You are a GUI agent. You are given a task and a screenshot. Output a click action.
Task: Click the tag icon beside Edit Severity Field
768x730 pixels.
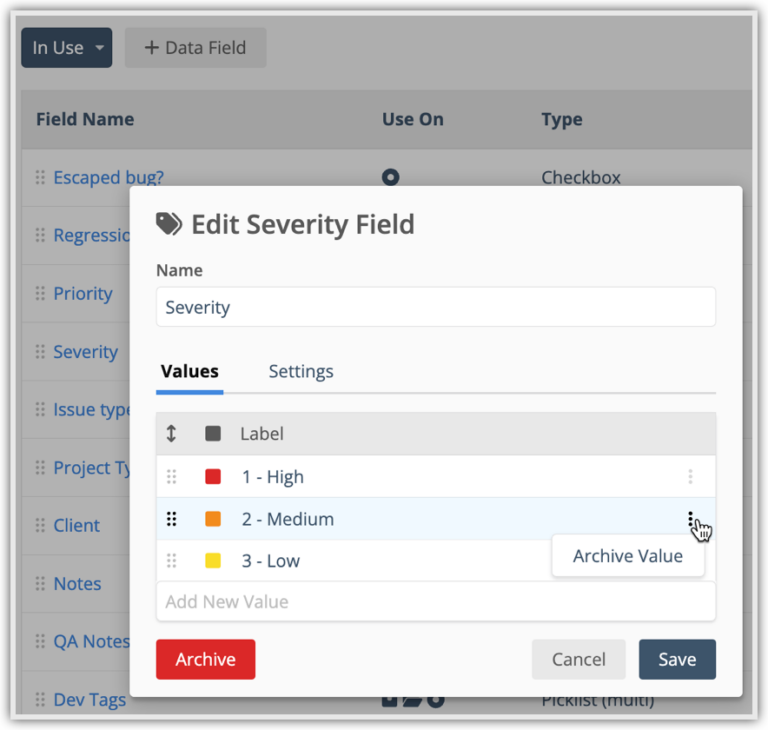[169, 224]
